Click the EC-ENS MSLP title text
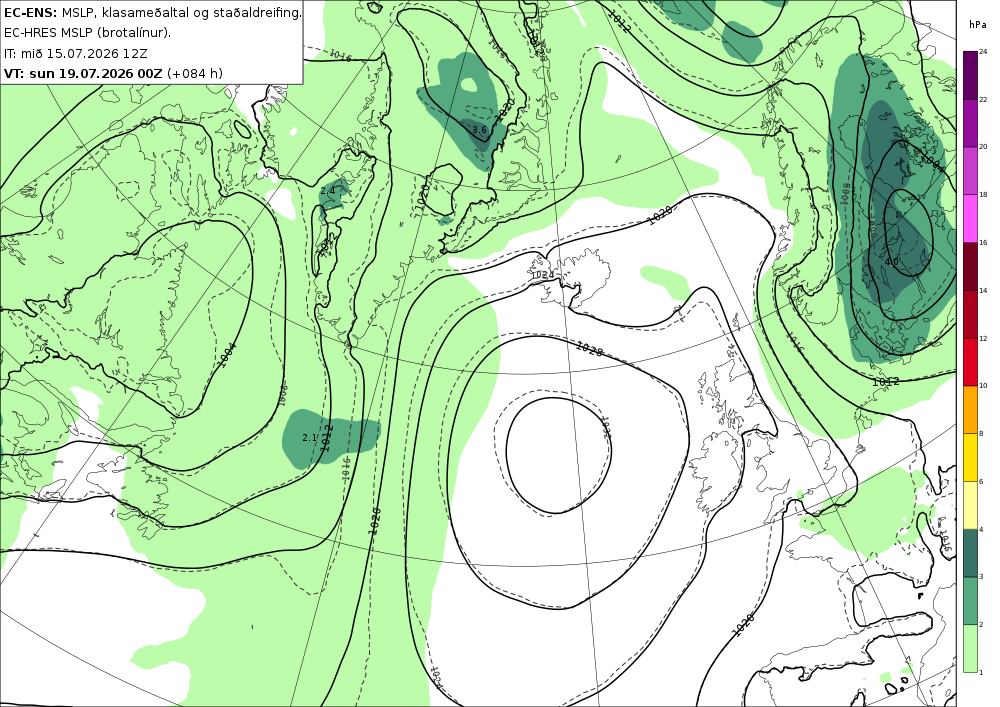1000x707 pixels. 152,12
